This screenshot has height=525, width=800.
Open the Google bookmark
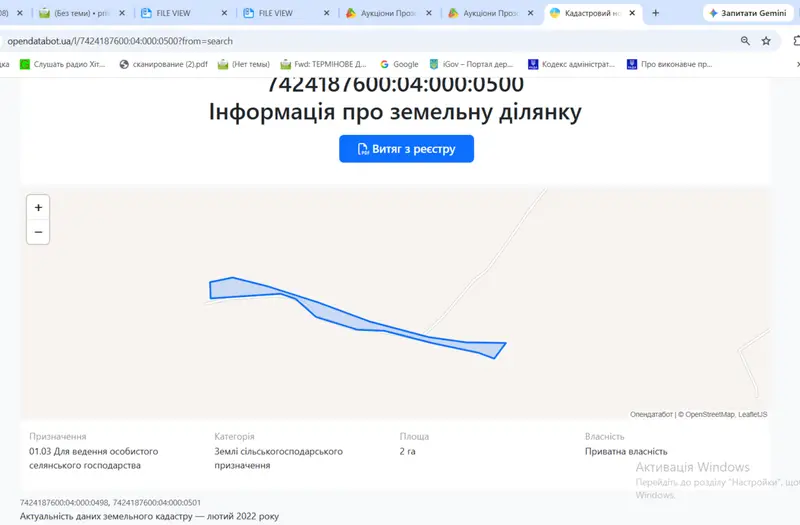coord(399,64)
